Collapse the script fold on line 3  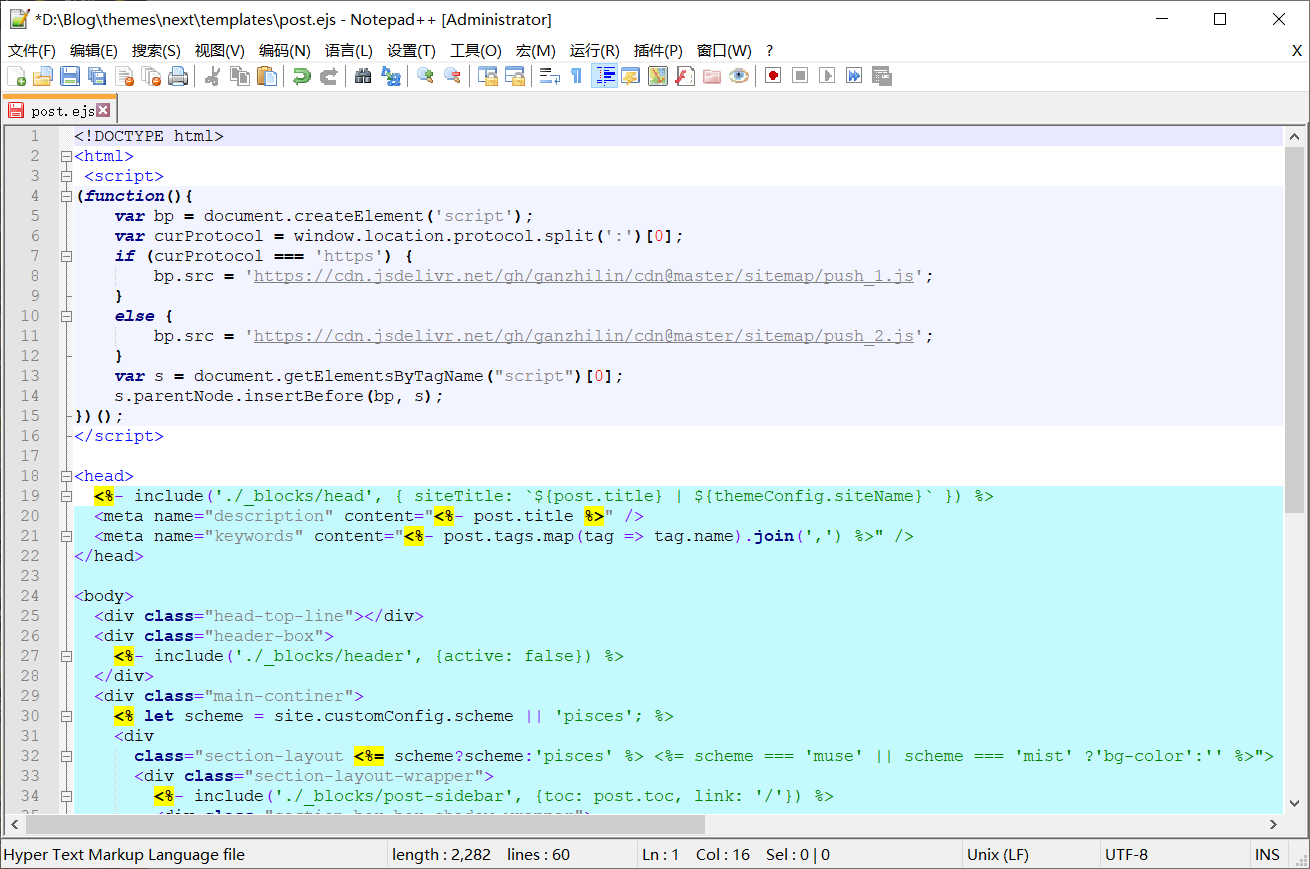tap(66, 176)
